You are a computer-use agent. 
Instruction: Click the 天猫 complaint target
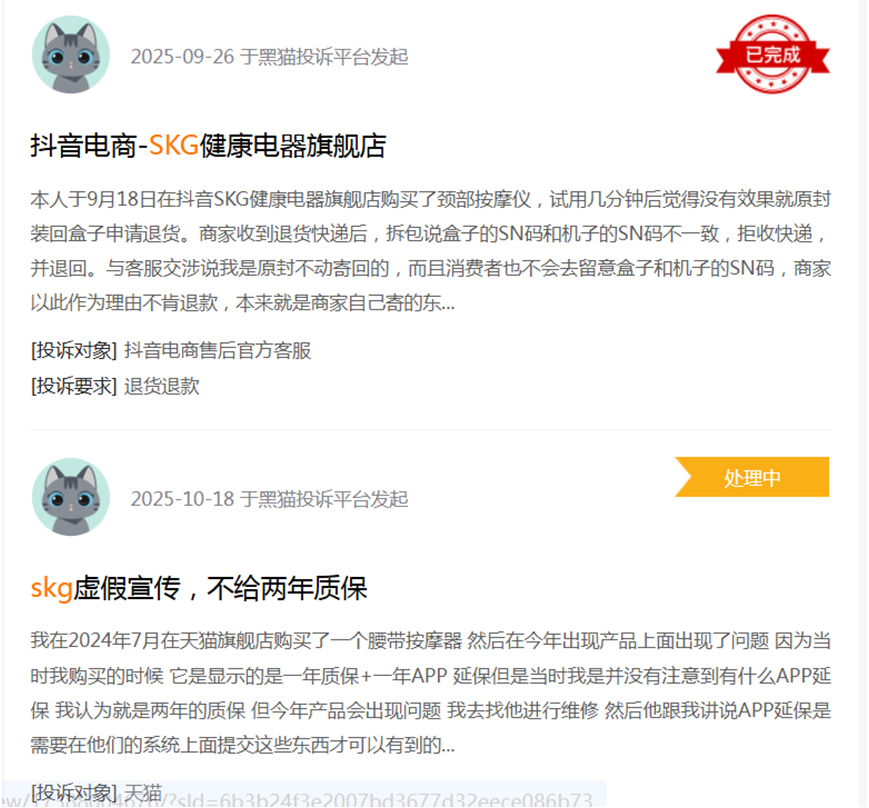[143, 792]
